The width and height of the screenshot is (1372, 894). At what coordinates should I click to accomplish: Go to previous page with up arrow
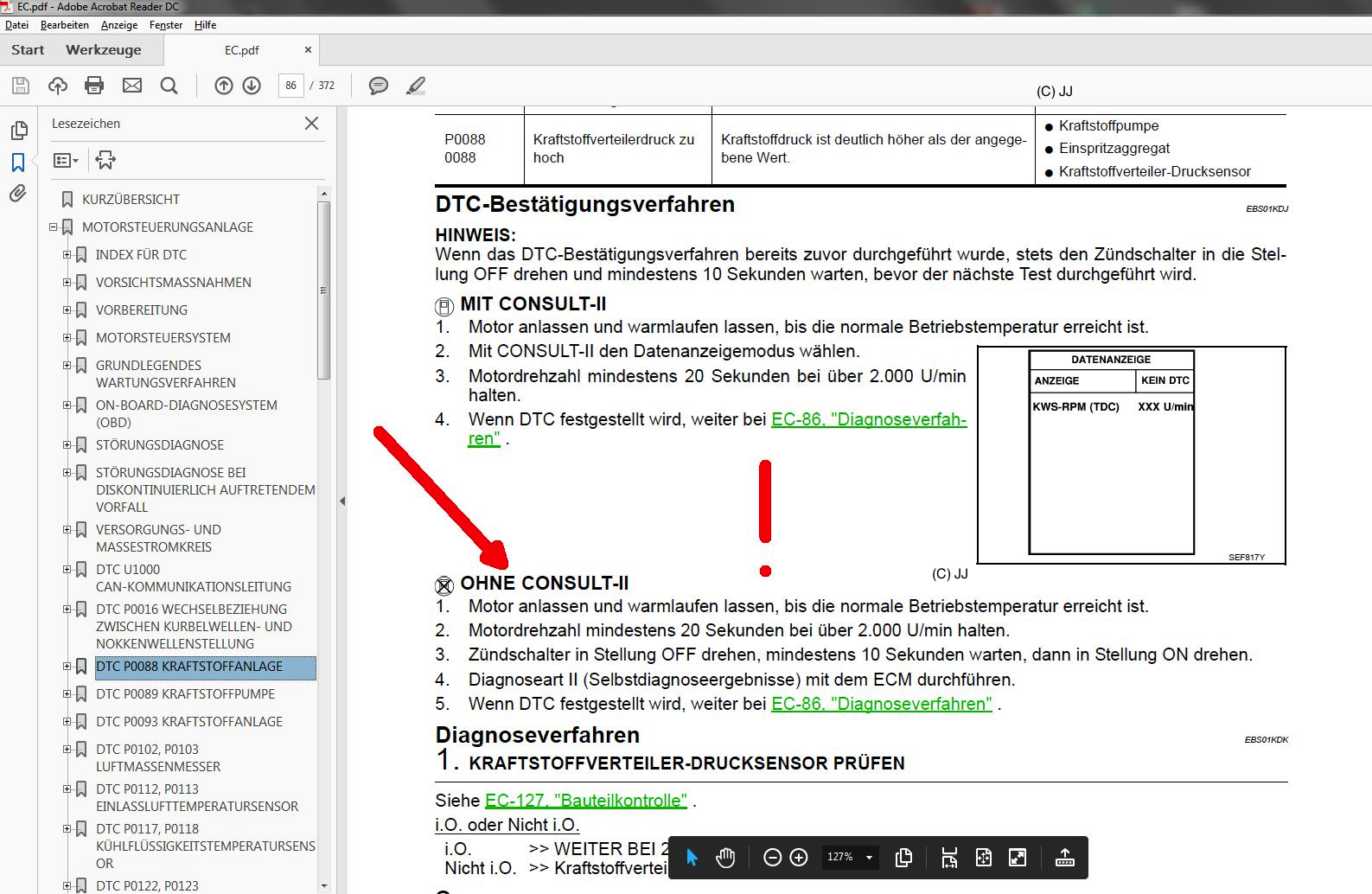[x=224, y=86]
